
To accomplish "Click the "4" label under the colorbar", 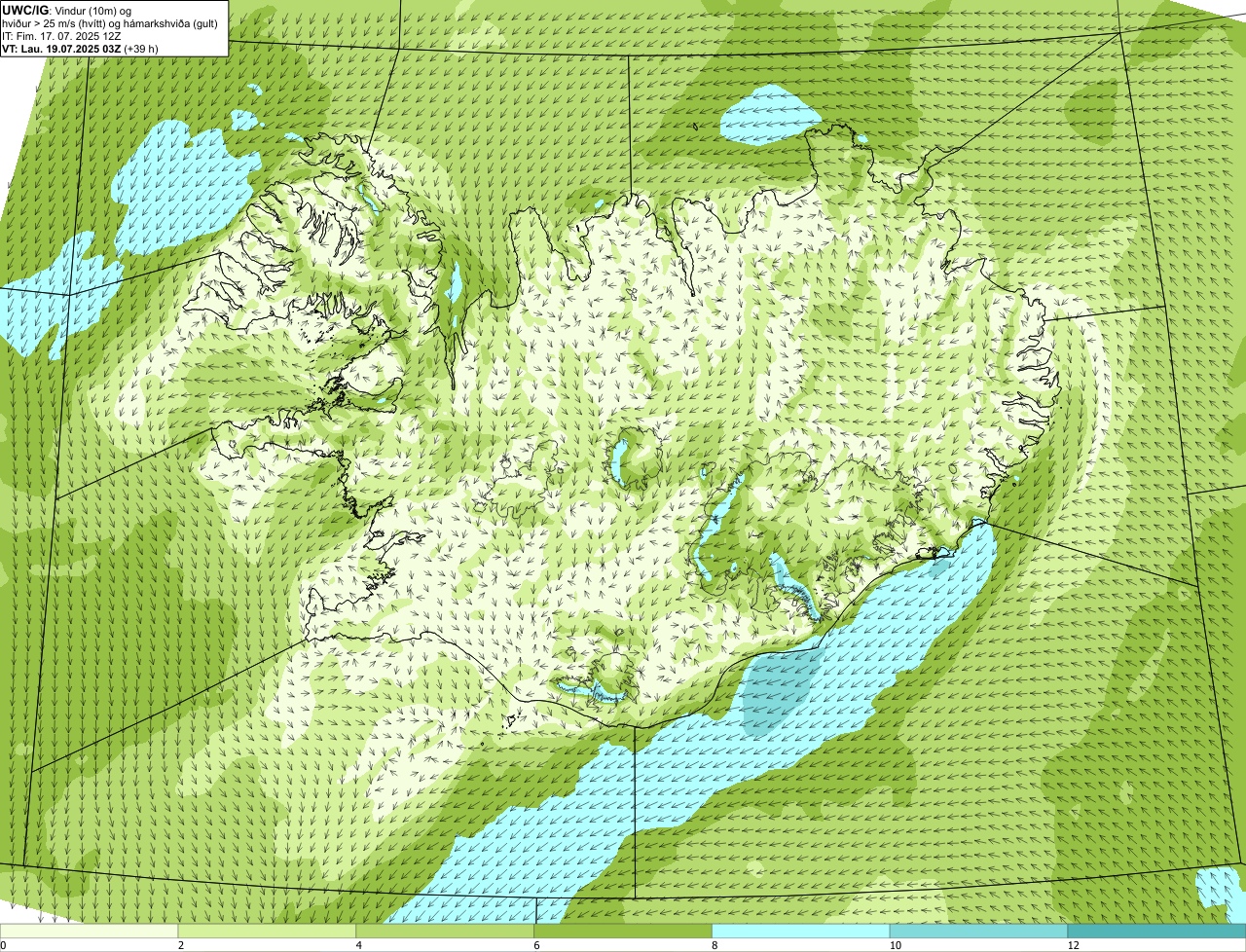I will [359, 945].
